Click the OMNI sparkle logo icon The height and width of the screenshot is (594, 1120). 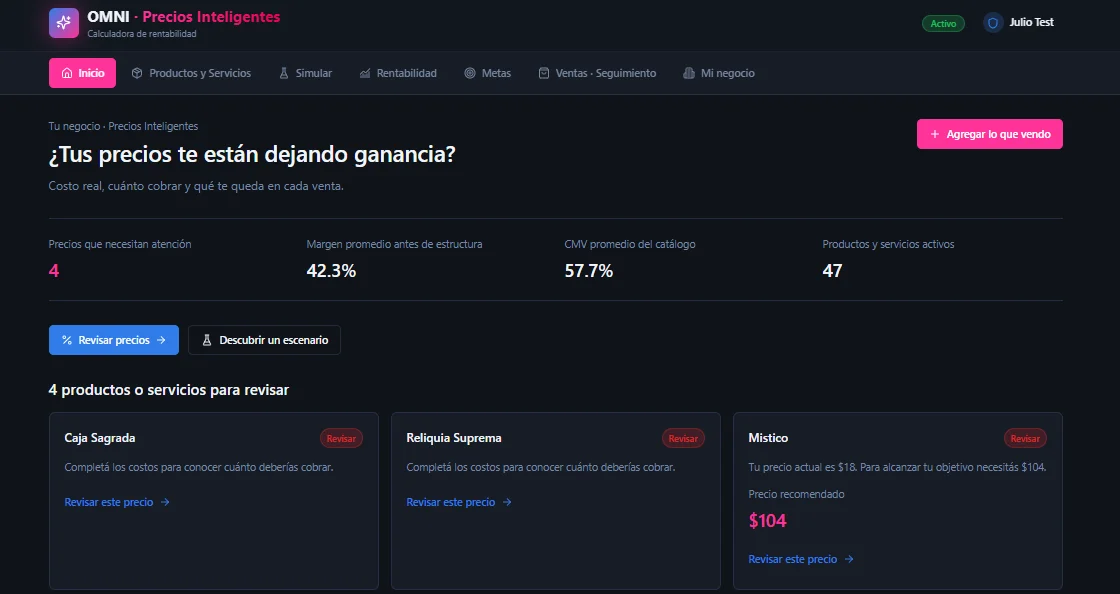64,23
